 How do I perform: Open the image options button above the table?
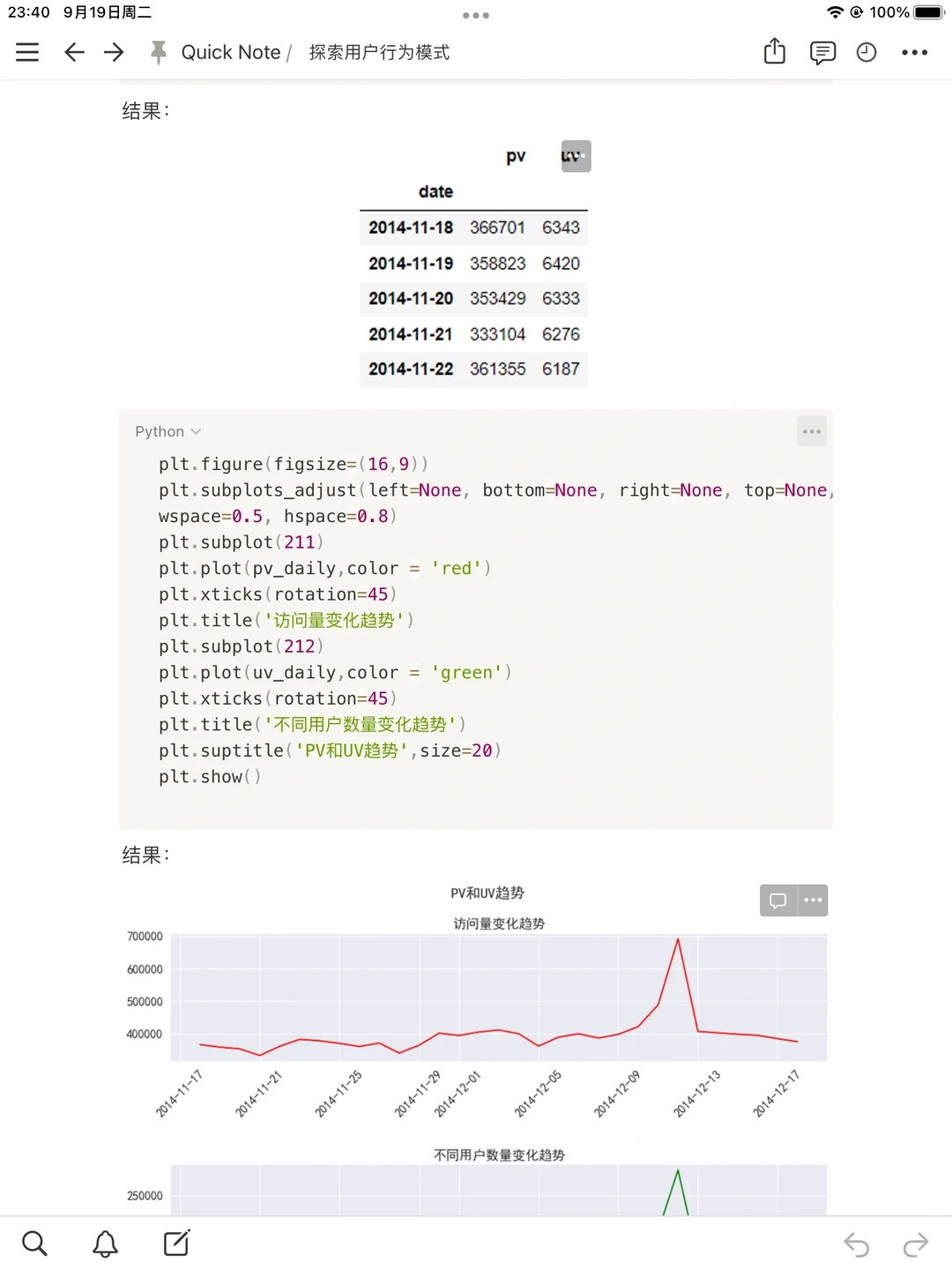pyautogui.click(x=576, y=156)
